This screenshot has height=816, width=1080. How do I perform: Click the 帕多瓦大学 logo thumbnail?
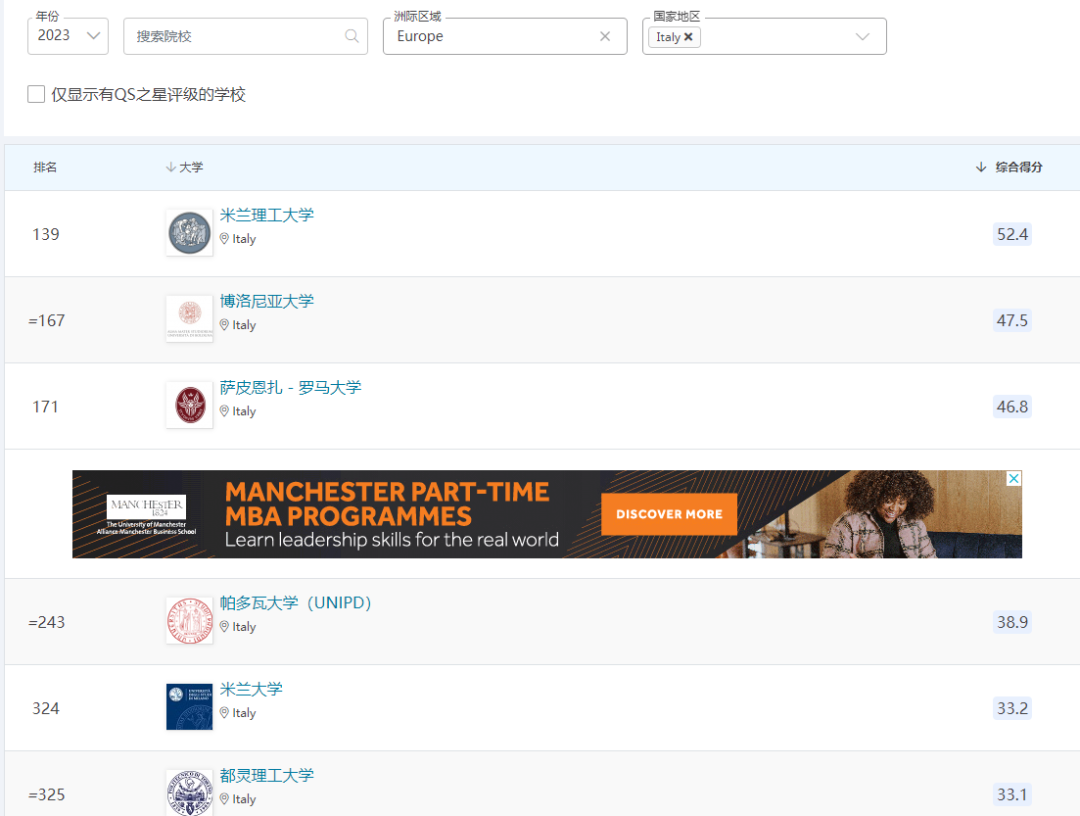tap(189, 620)
